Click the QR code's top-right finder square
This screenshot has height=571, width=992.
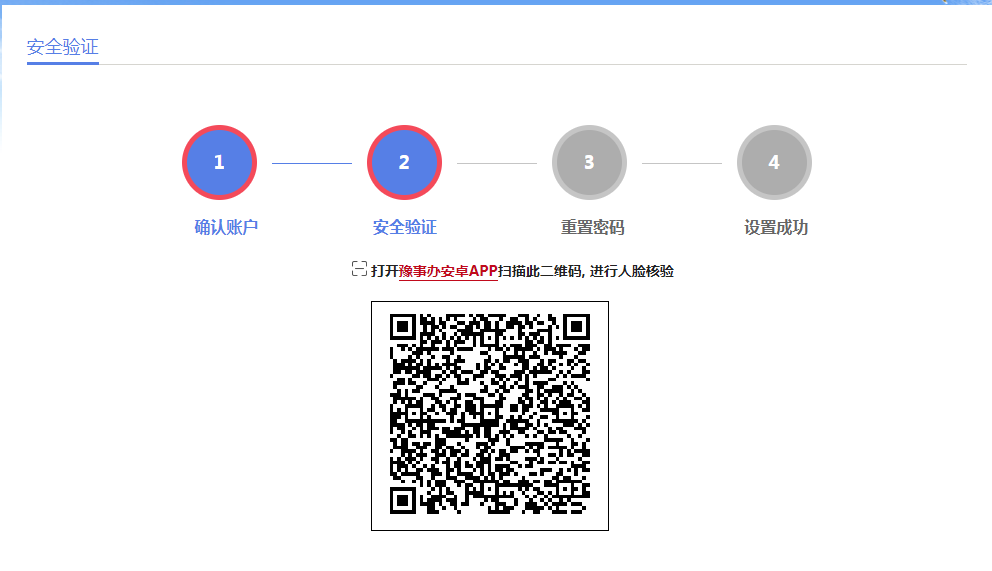click(575, 327)
